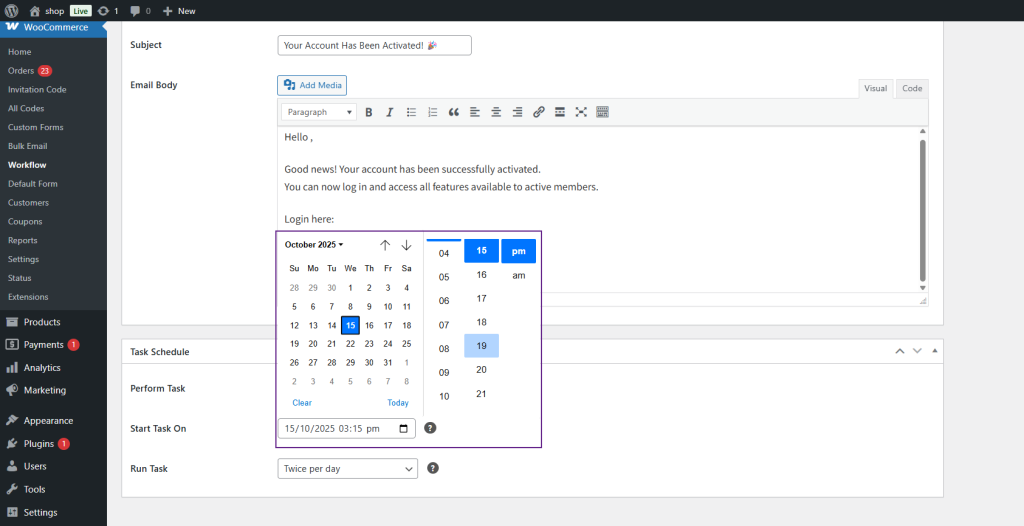Toggle italic formatting in email editor
This screenshot has height=526, width=1024.
390,112
